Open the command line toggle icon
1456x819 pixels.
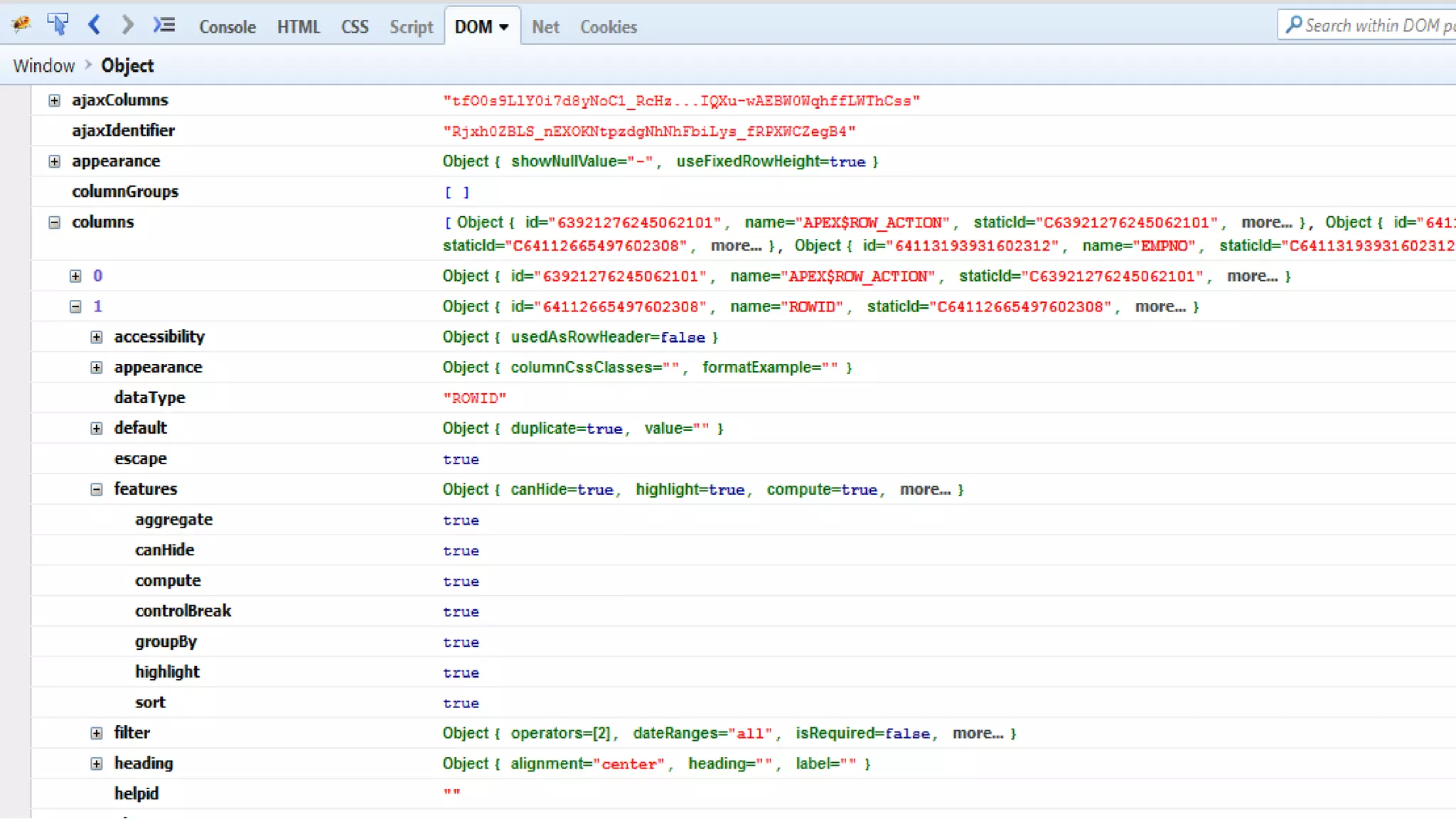point(164,26)
